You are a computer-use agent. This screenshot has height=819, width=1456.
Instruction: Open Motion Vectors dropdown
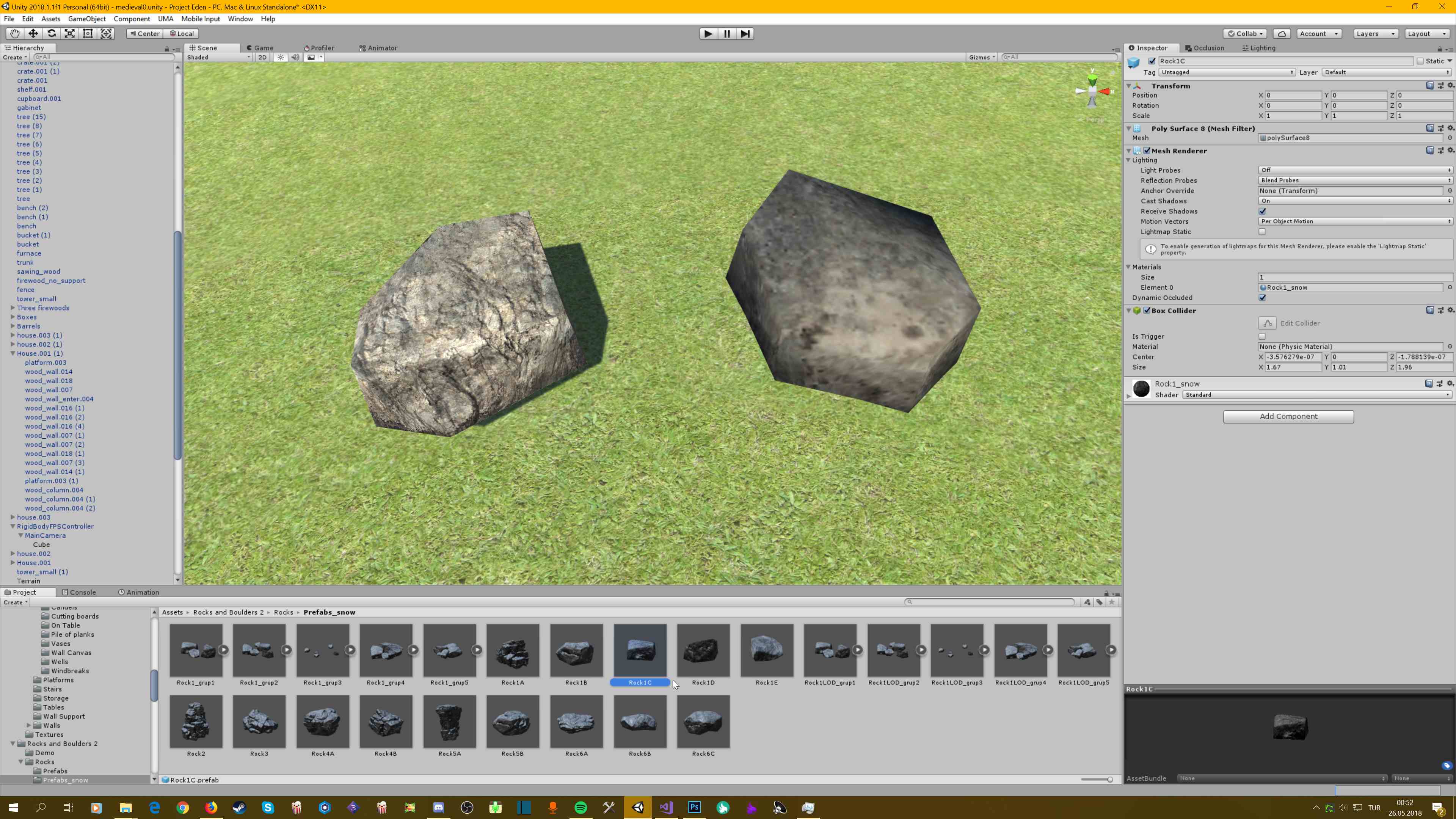[x=1356, y=221]
